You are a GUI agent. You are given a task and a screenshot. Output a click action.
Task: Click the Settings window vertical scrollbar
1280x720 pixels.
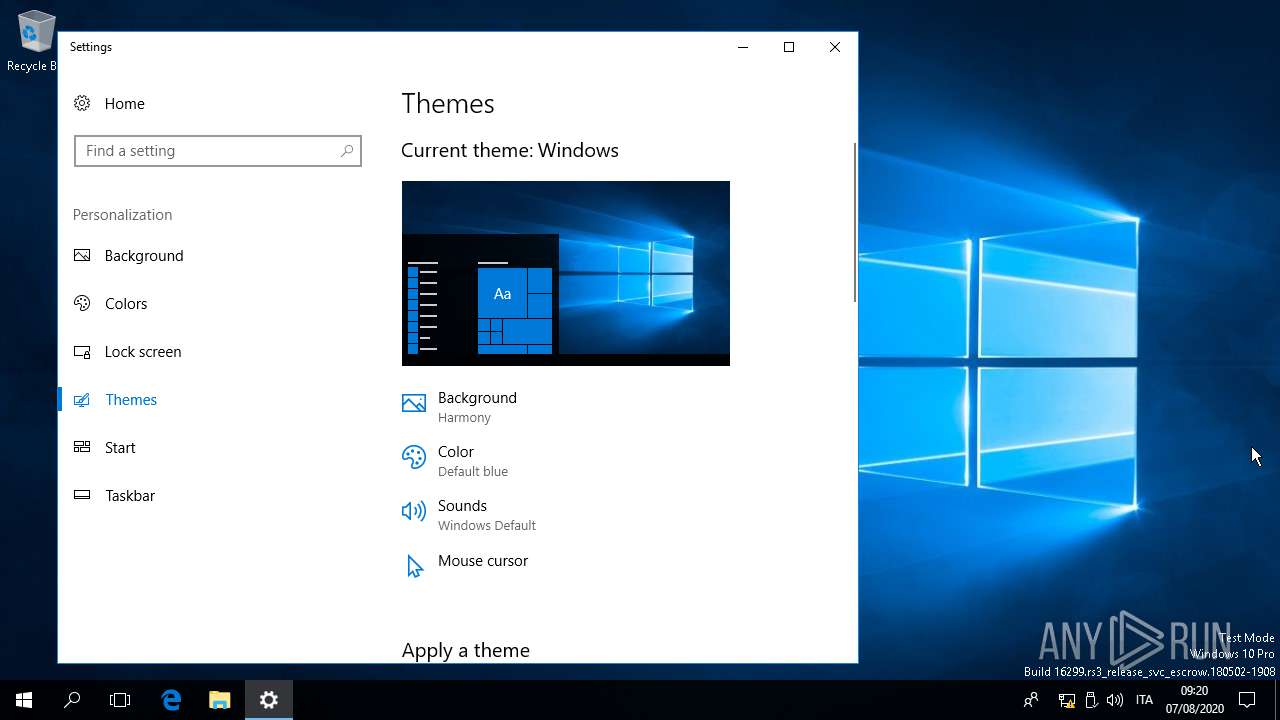[x=854, y=222]
